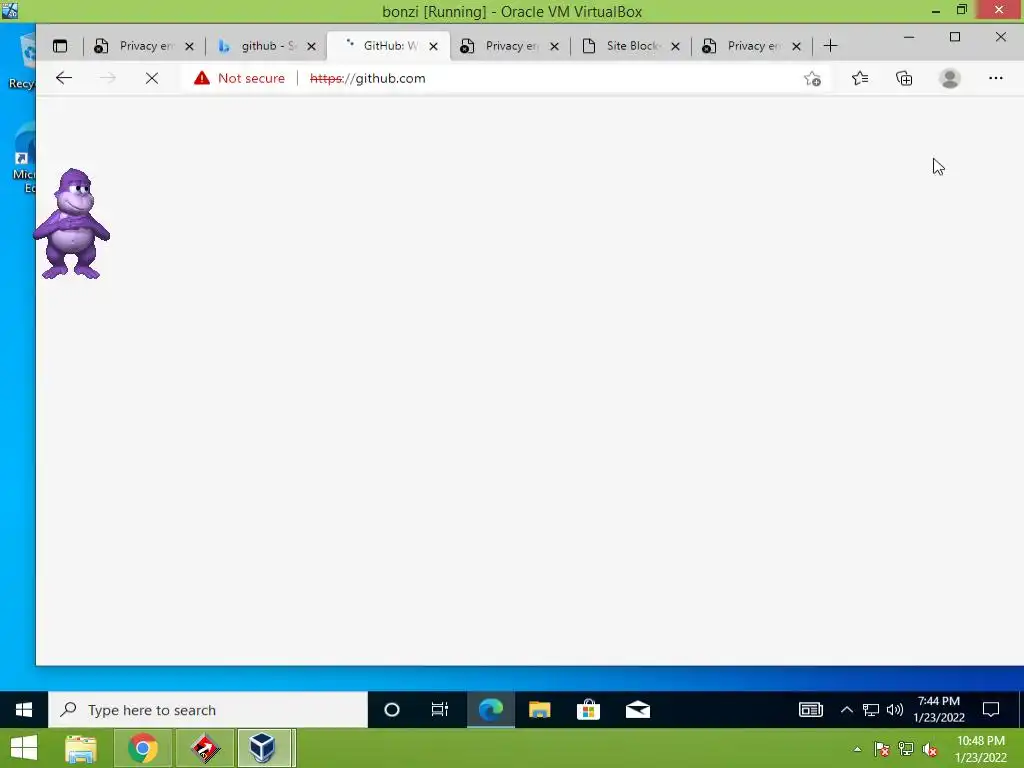
Task: Click the host Action Center flag icon
Action: pyautogui.click(x=881, y=750)
